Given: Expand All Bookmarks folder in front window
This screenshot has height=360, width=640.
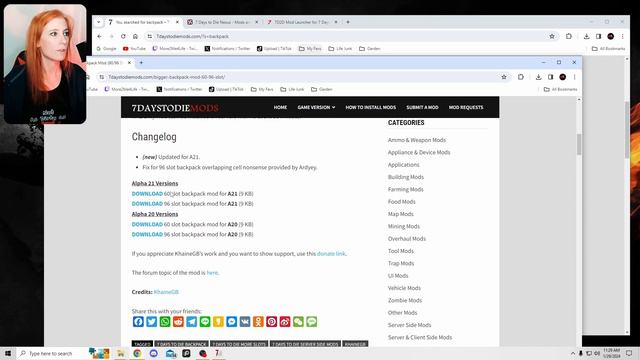Looking at the screenshot, I should click(x=560, y=89).
